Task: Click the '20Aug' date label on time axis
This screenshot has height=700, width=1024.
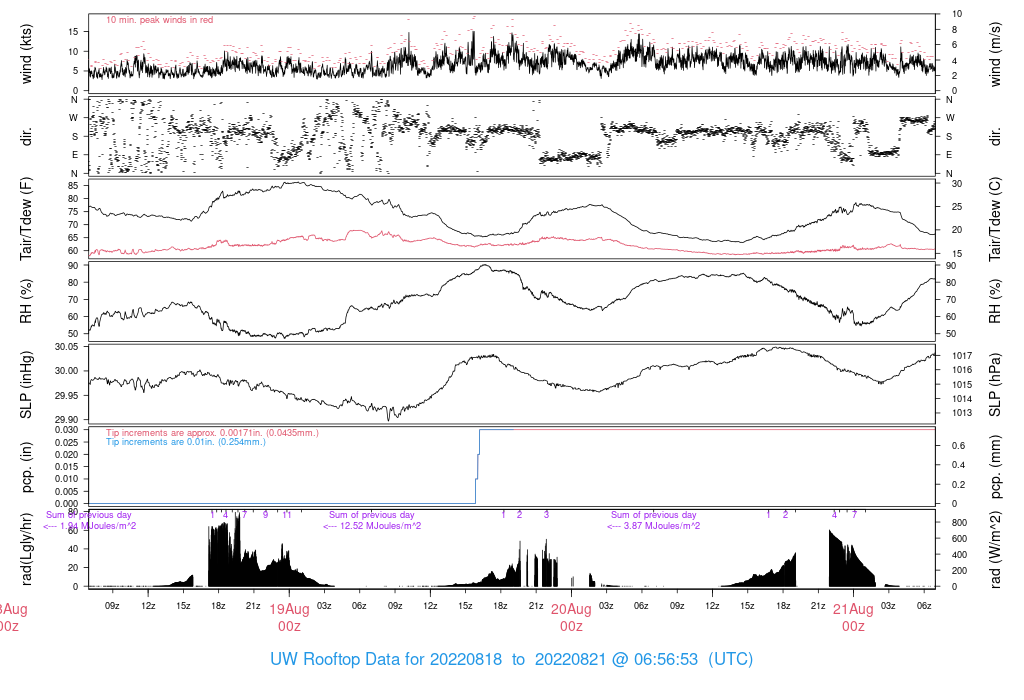Action: tap(571, 609)
